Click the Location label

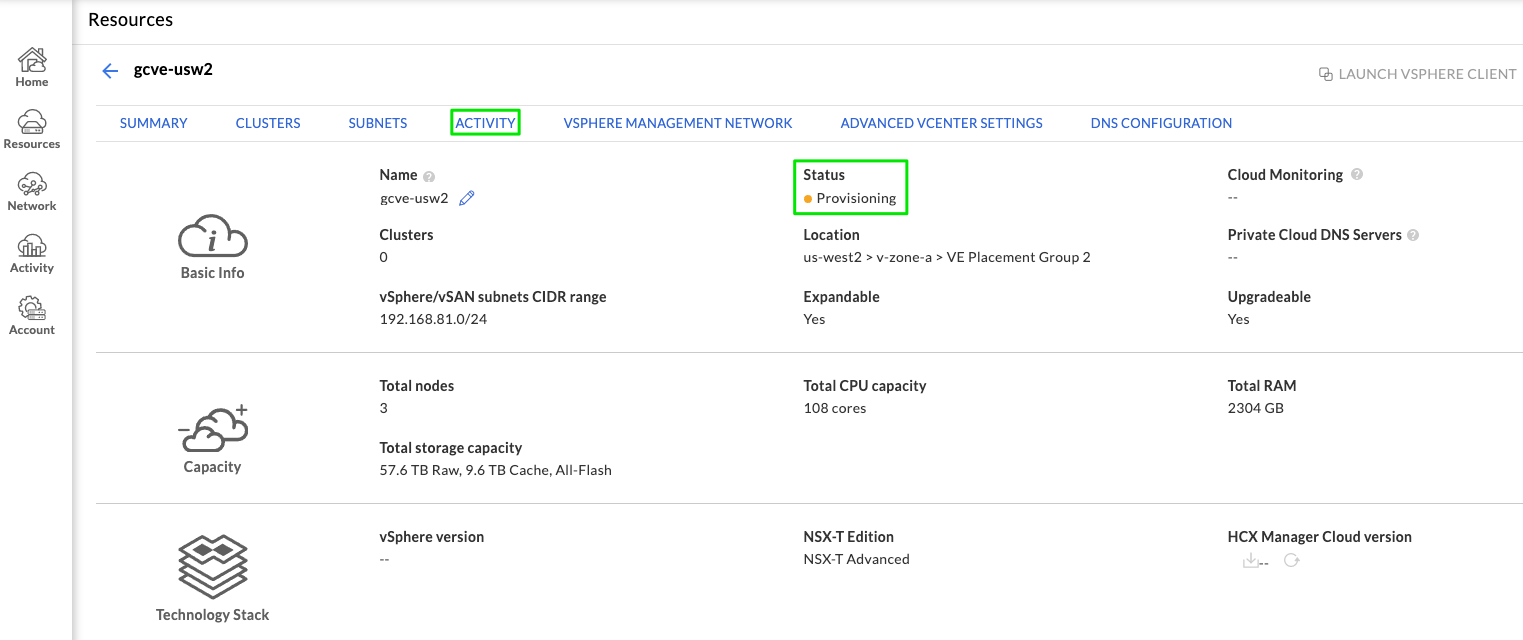tap(831, 235)
